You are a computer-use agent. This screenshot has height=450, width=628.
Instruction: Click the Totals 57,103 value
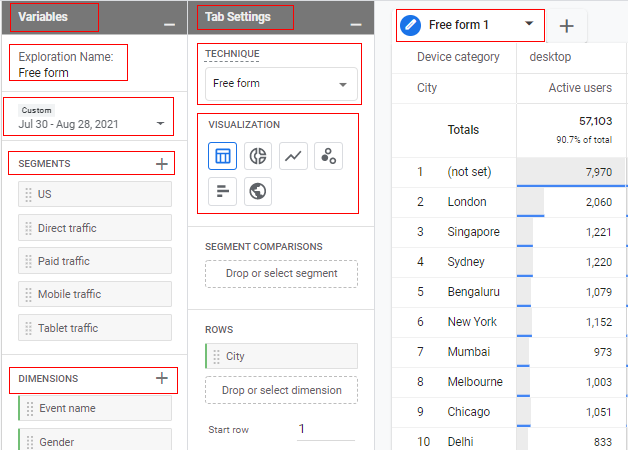(x=595, y=121)
